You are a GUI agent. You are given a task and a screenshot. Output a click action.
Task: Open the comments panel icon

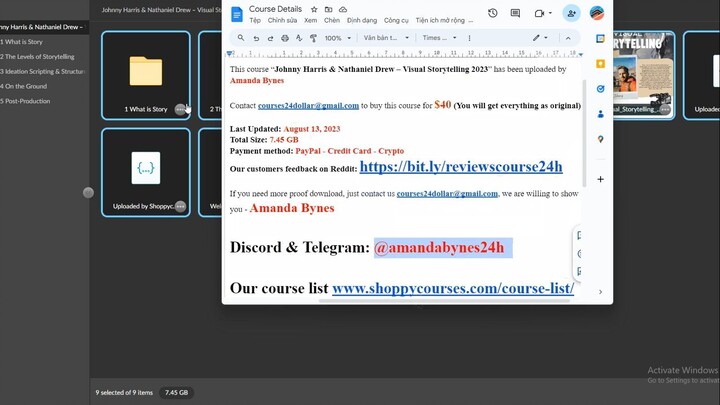pos(515,13)
